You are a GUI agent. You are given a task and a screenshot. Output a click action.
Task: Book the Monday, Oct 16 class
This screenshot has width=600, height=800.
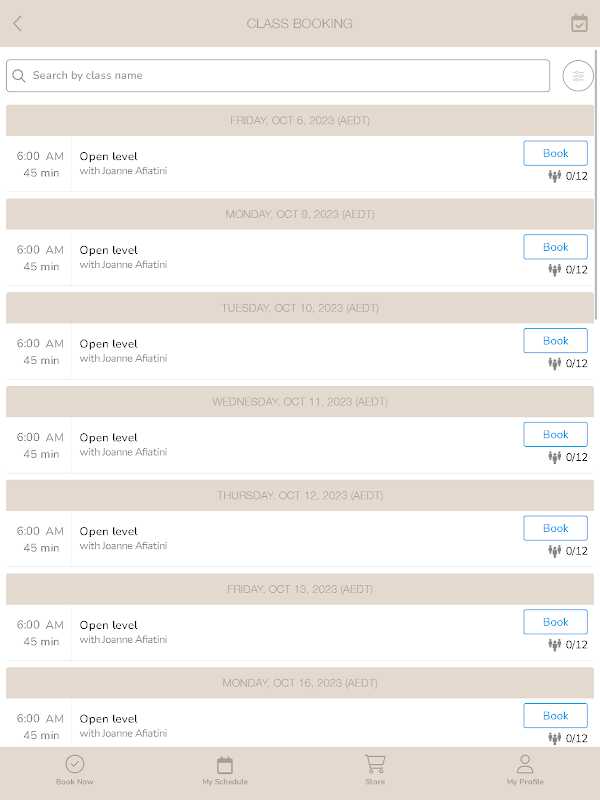[555, 716]
